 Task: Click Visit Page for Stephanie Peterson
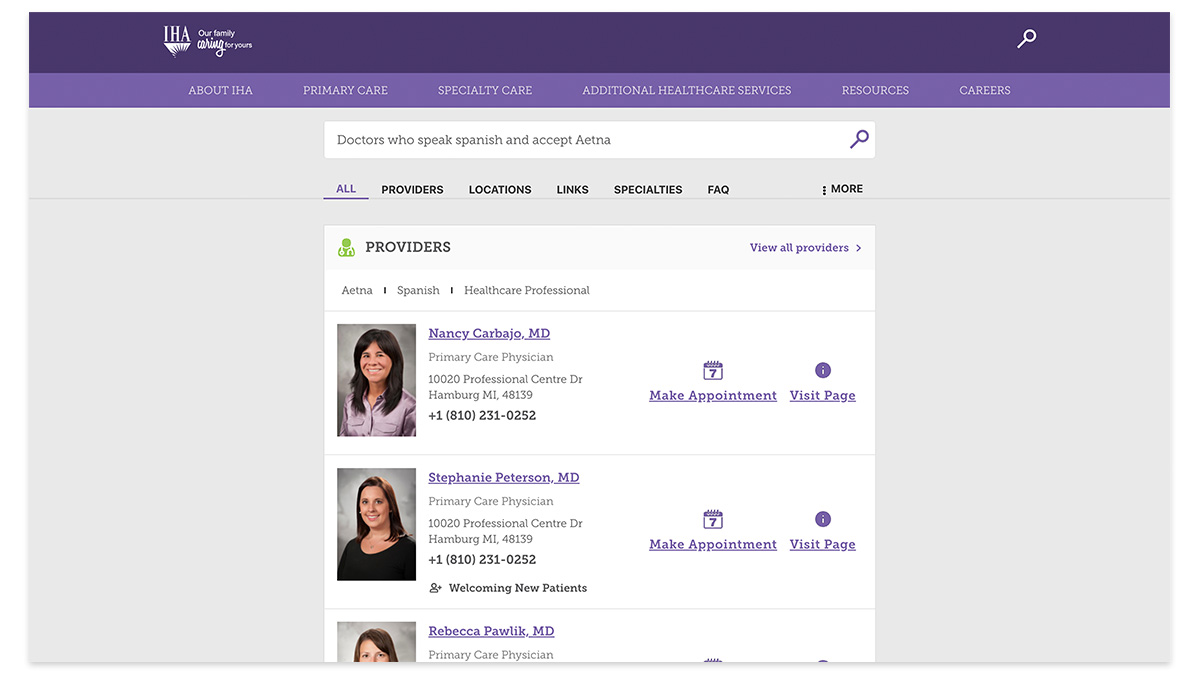(823, 545)
